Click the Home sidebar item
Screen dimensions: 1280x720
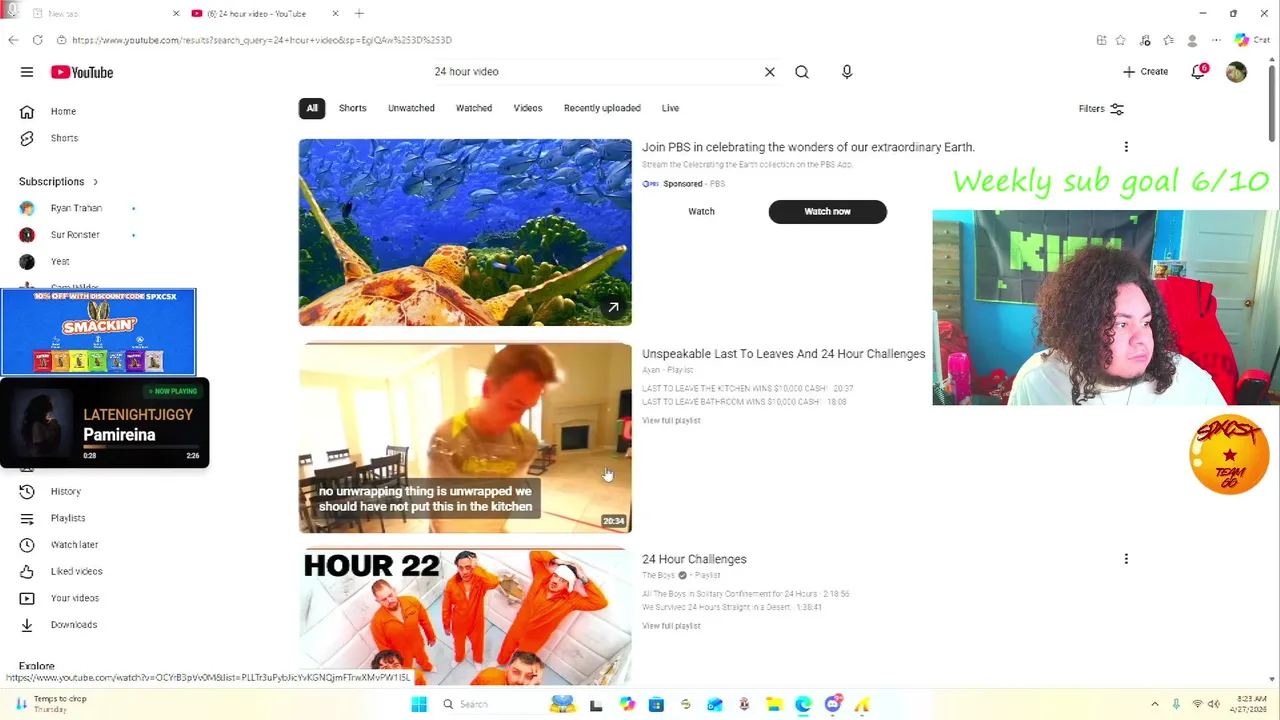[x=63, y=111]
